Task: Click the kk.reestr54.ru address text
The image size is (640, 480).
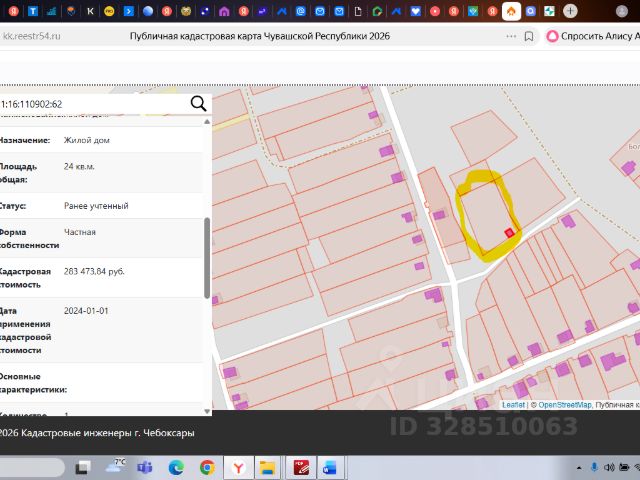Action: 32,36
